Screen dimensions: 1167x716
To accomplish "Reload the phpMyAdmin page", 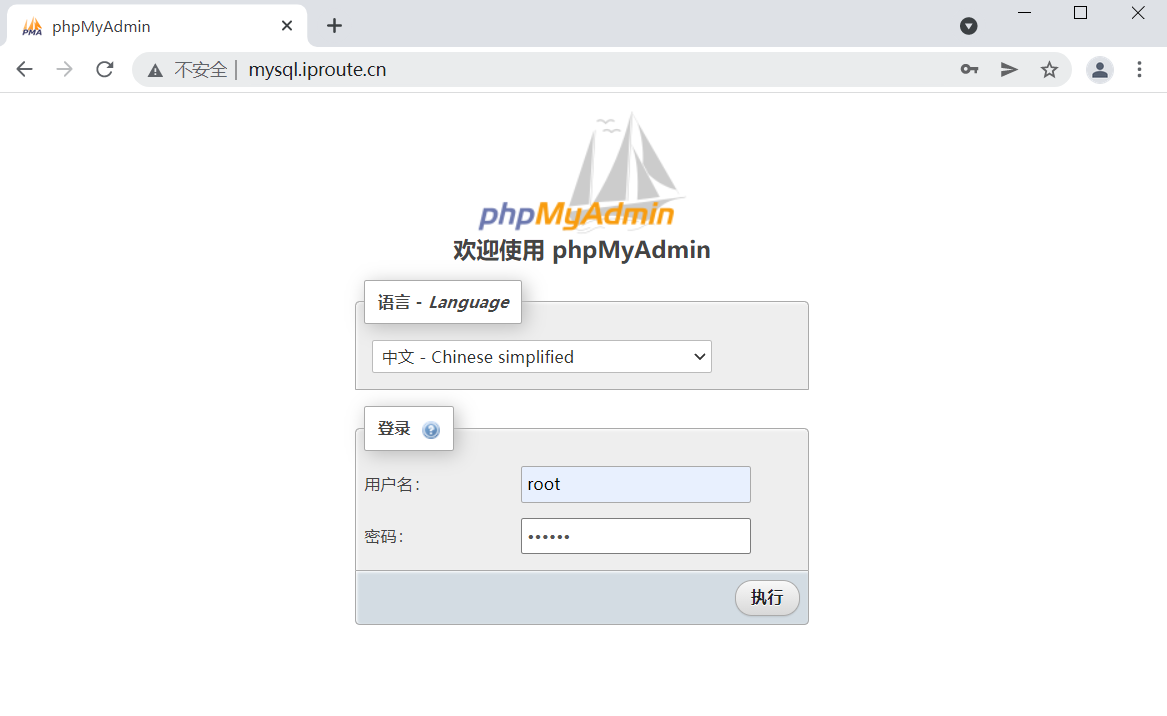I will tap(105, 69).
